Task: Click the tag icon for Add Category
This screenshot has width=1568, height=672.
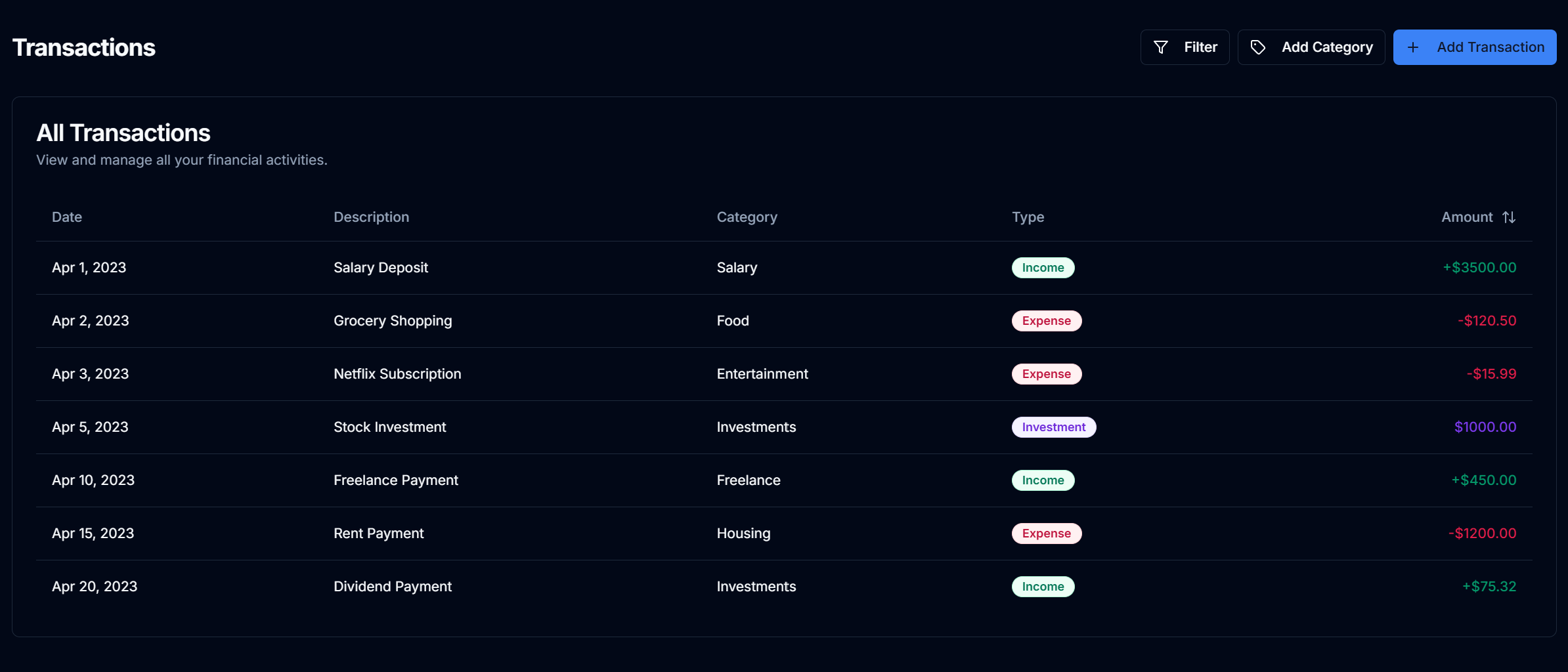Action: click(1257, 47)
